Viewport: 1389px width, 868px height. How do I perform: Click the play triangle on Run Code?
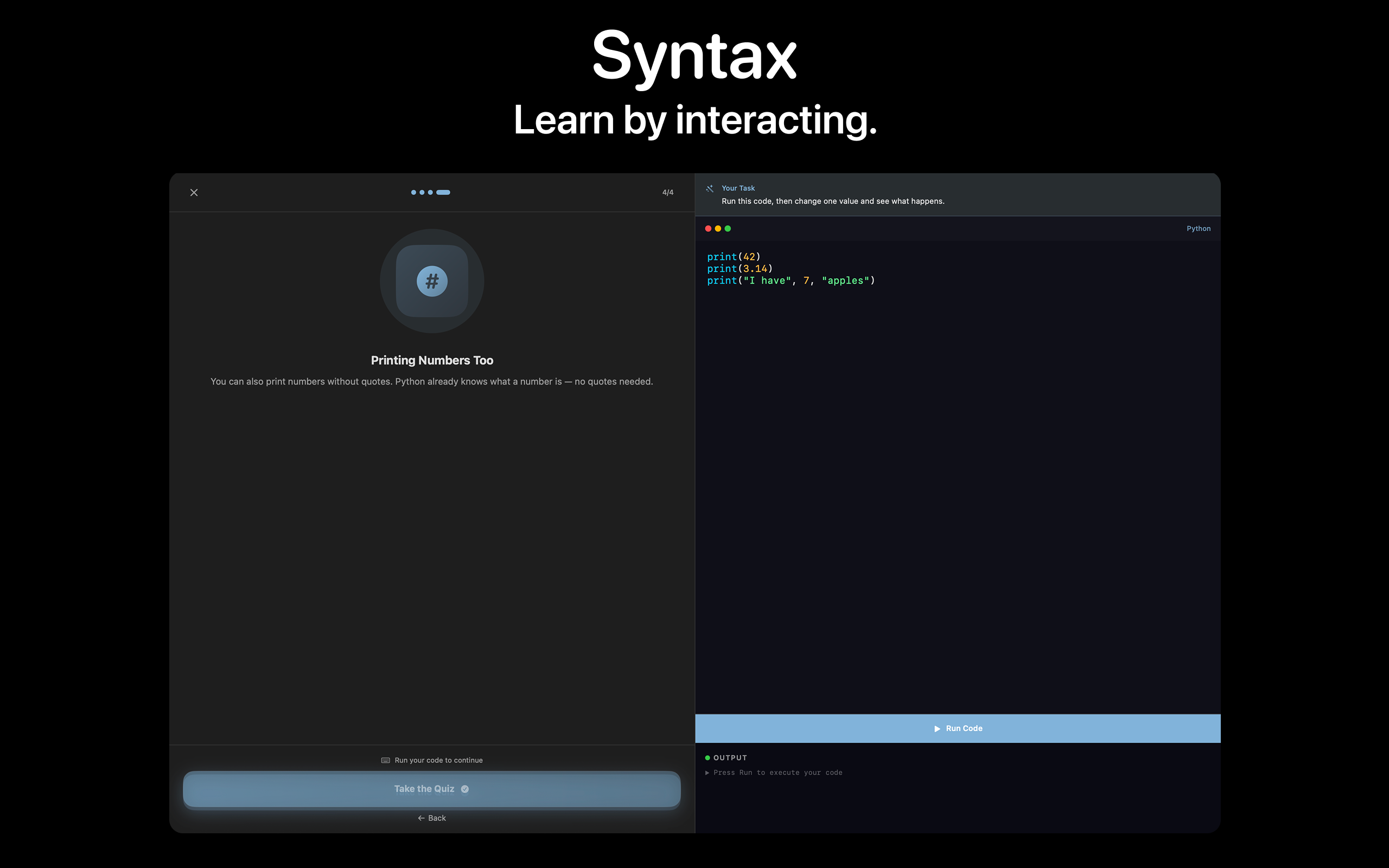pyautogui.click(x=937, y=729)
